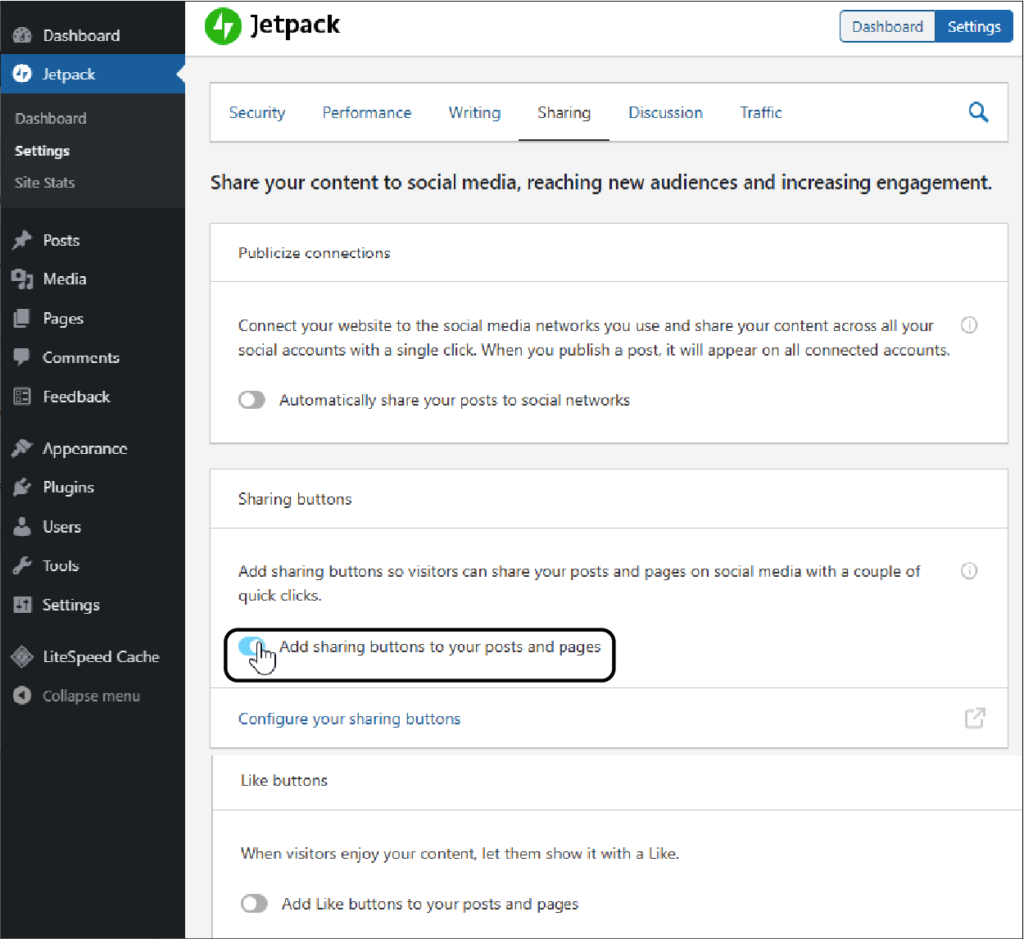
Task: Show info for Publicize connections
Action: pos(969,325)
